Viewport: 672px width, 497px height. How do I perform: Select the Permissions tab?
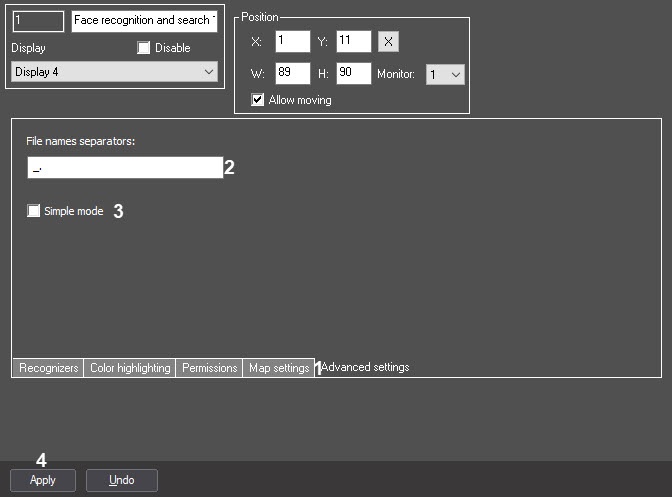209,368
